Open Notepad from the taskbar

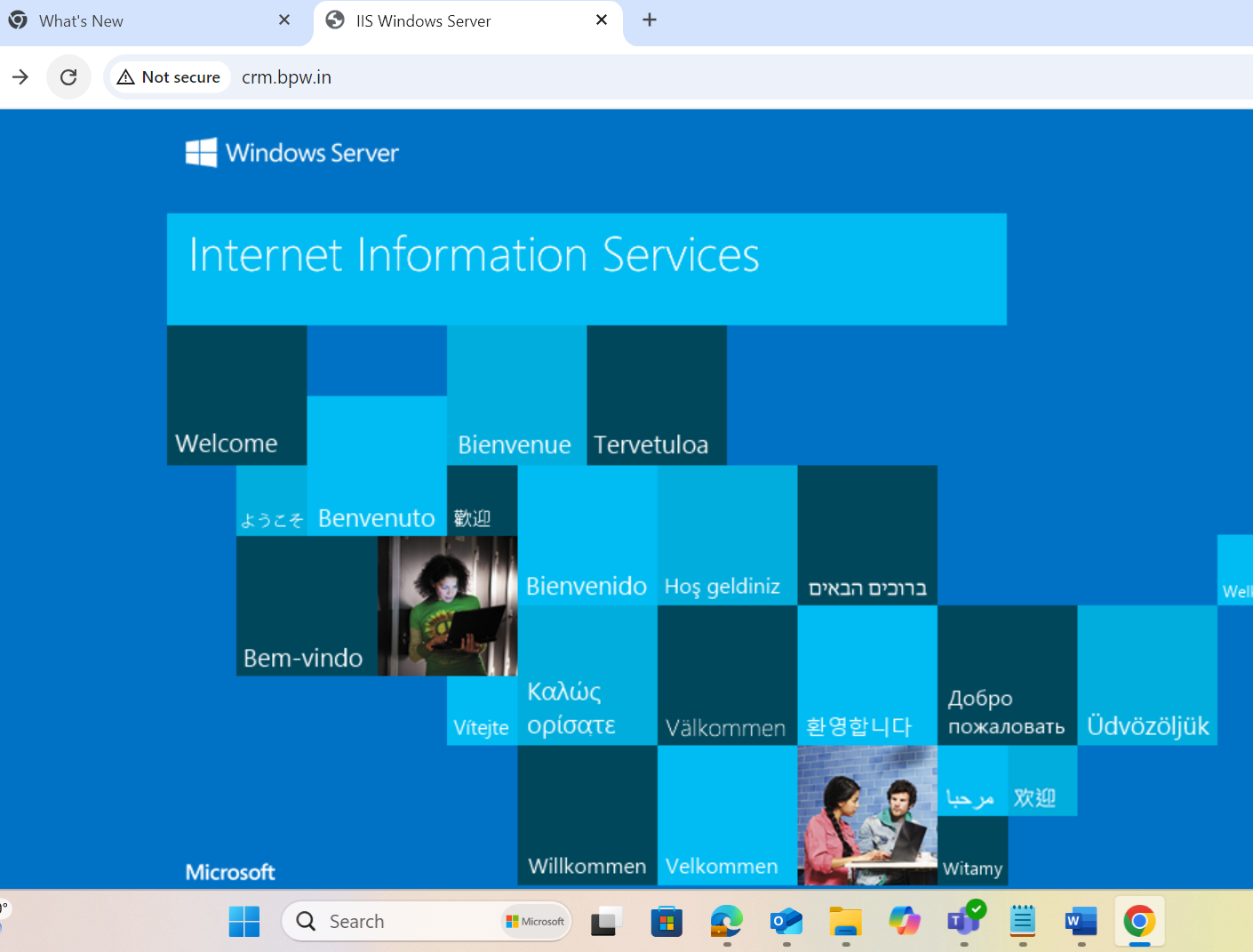[x=1023, y=922]
